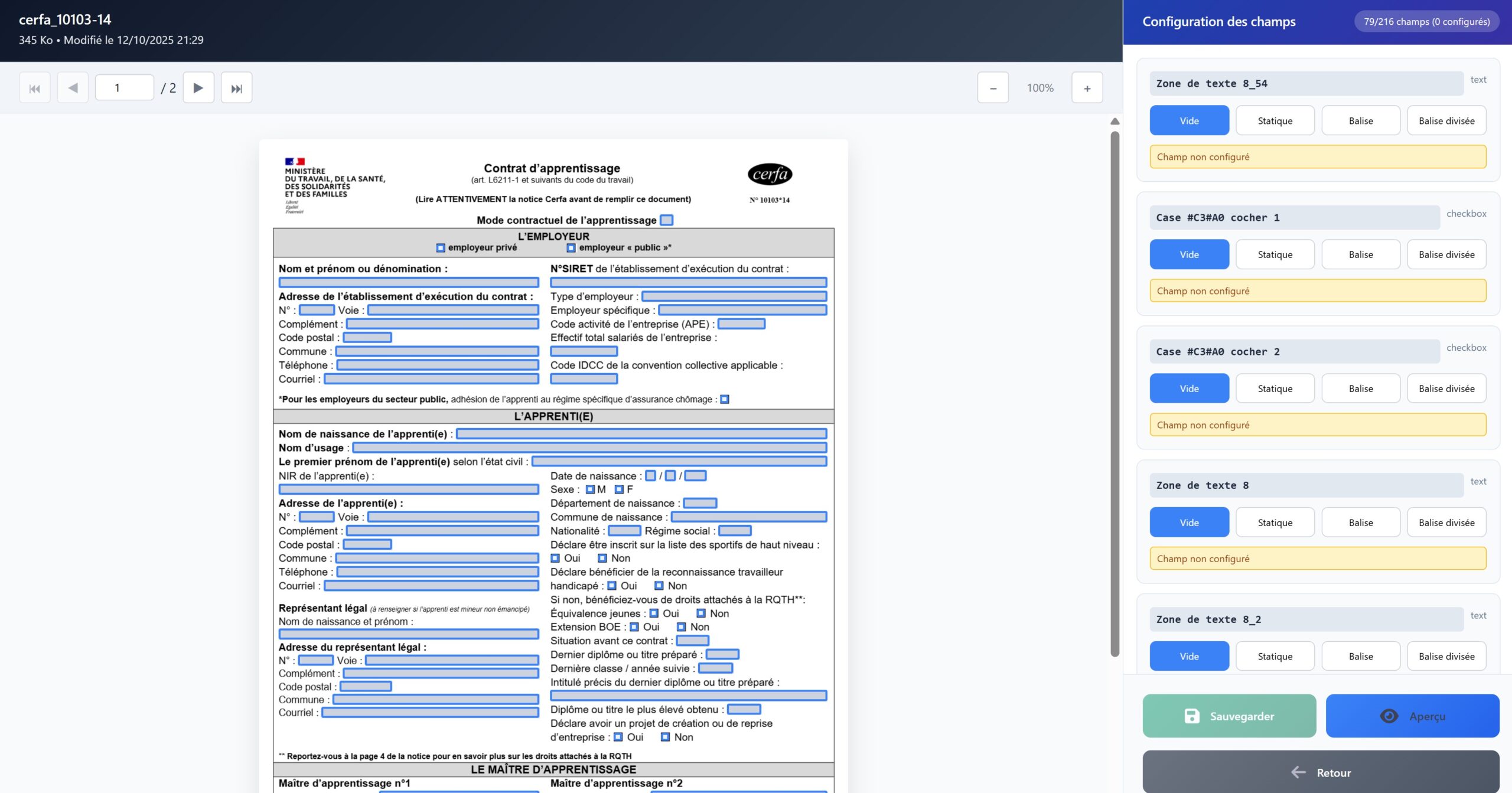
Task: Zoom in with the plus button
Action: click(1087, 88)
